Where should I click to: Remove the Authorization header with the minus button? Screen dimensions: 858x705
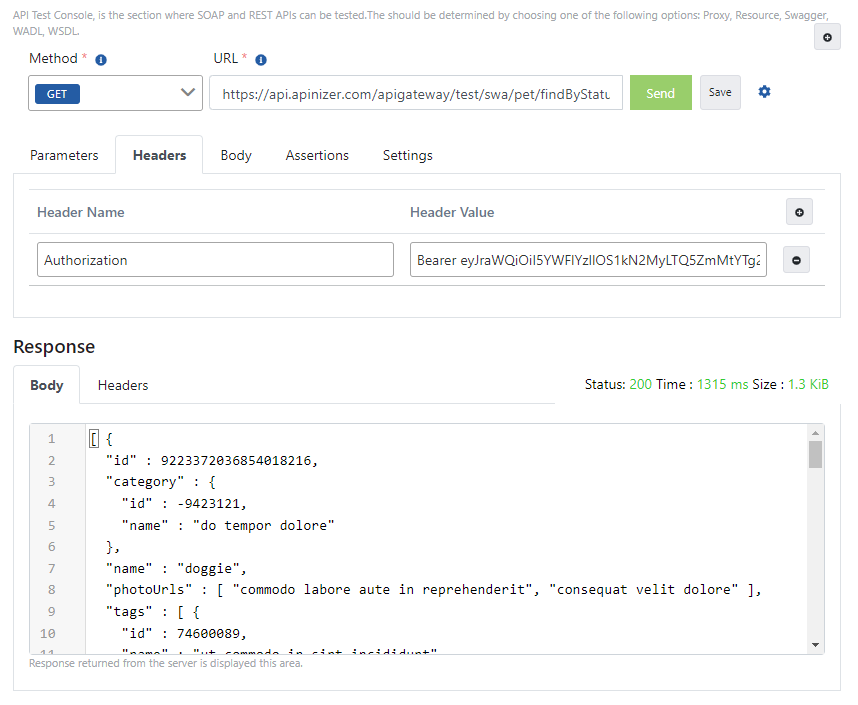pos(796,259)
